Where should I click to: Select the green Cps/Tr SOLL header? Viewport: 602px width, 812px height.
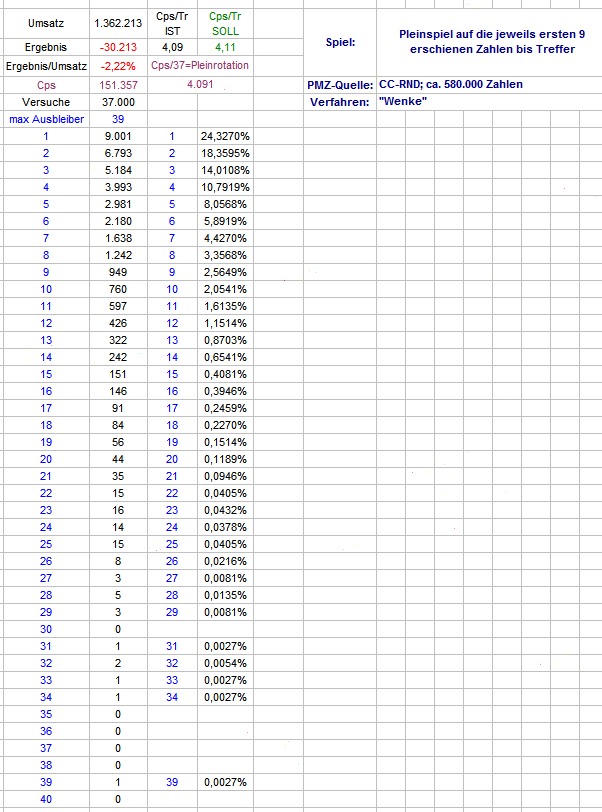click(225, 24)
